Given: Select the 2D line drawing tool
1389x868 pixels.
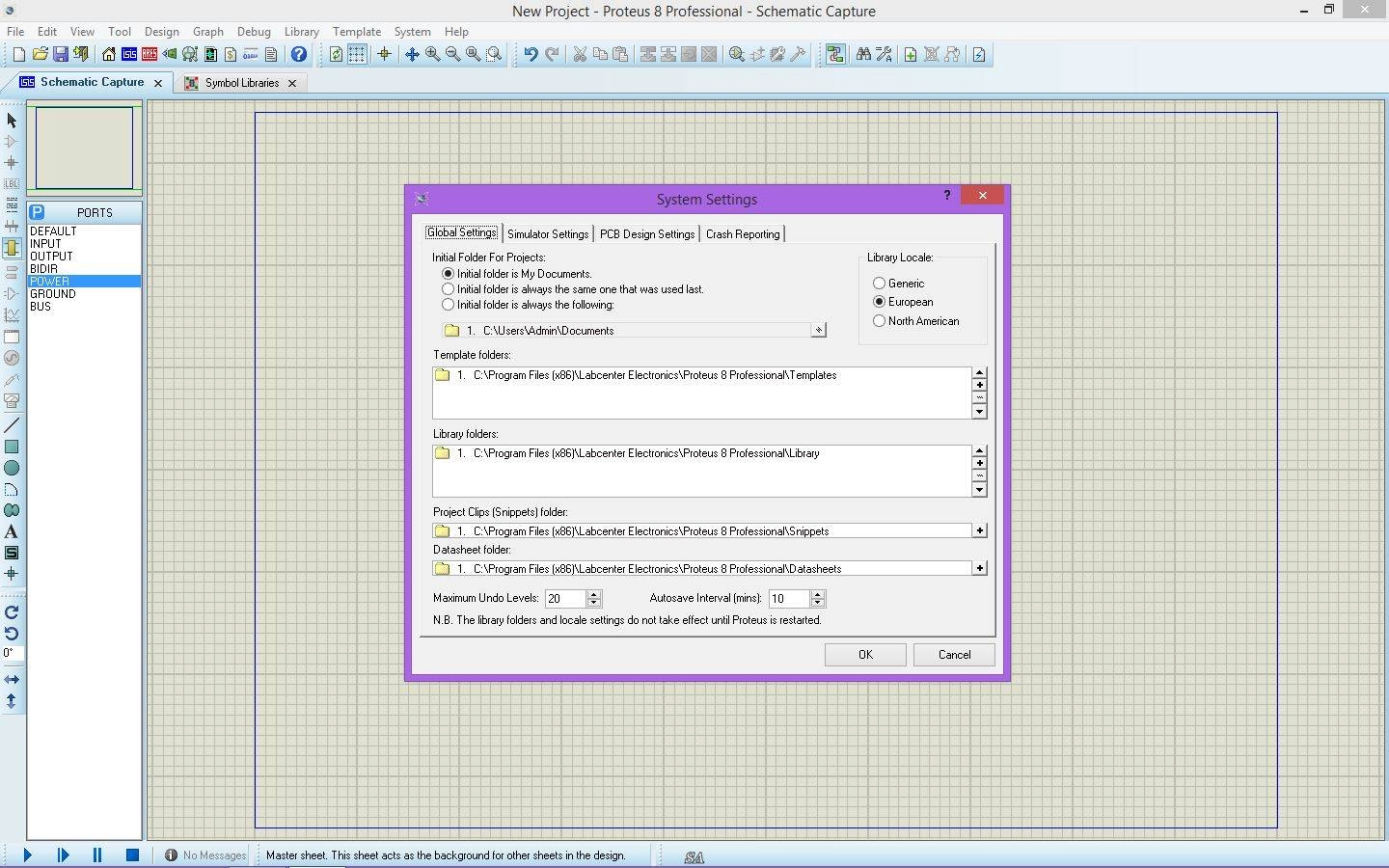Looking at the screenshot, I should (12, 425).
